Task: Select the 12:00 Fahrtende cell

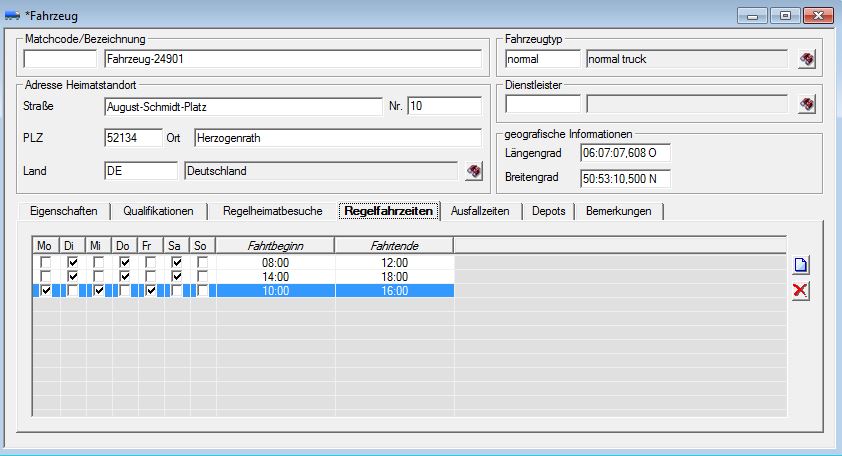Action: pos(394,262)
